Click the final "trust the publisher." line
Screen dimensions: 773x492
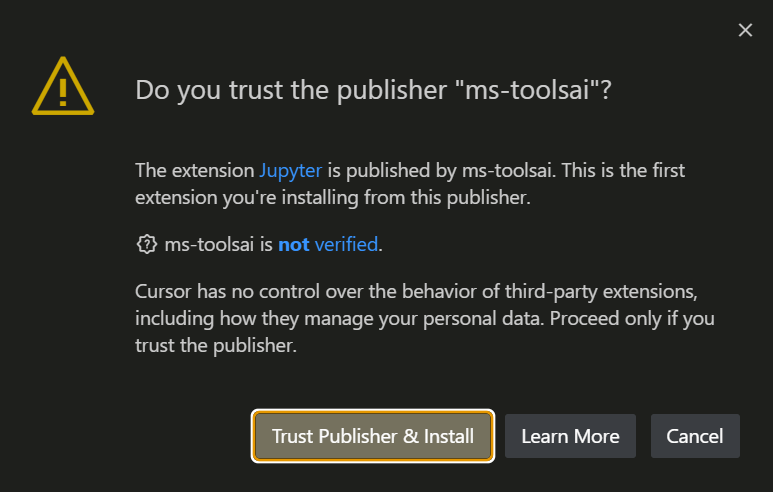coord(215,346)
